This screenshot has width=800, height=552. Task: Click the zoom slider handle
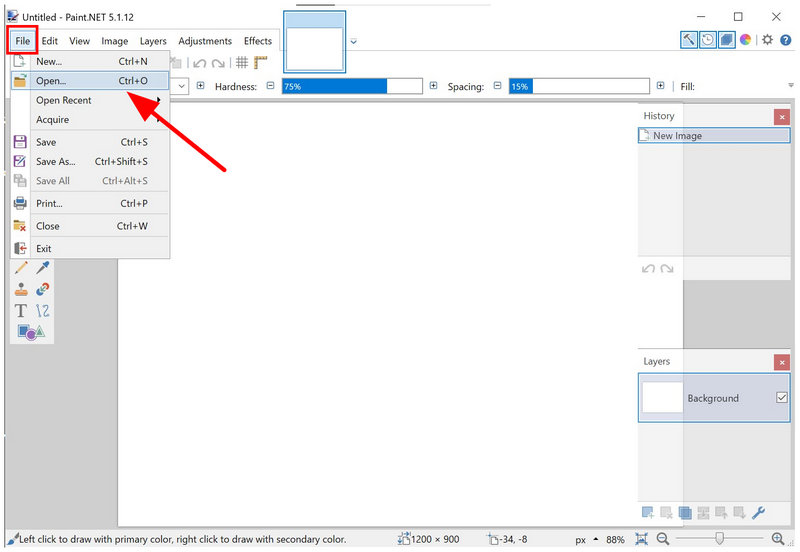tap(719, 538)
